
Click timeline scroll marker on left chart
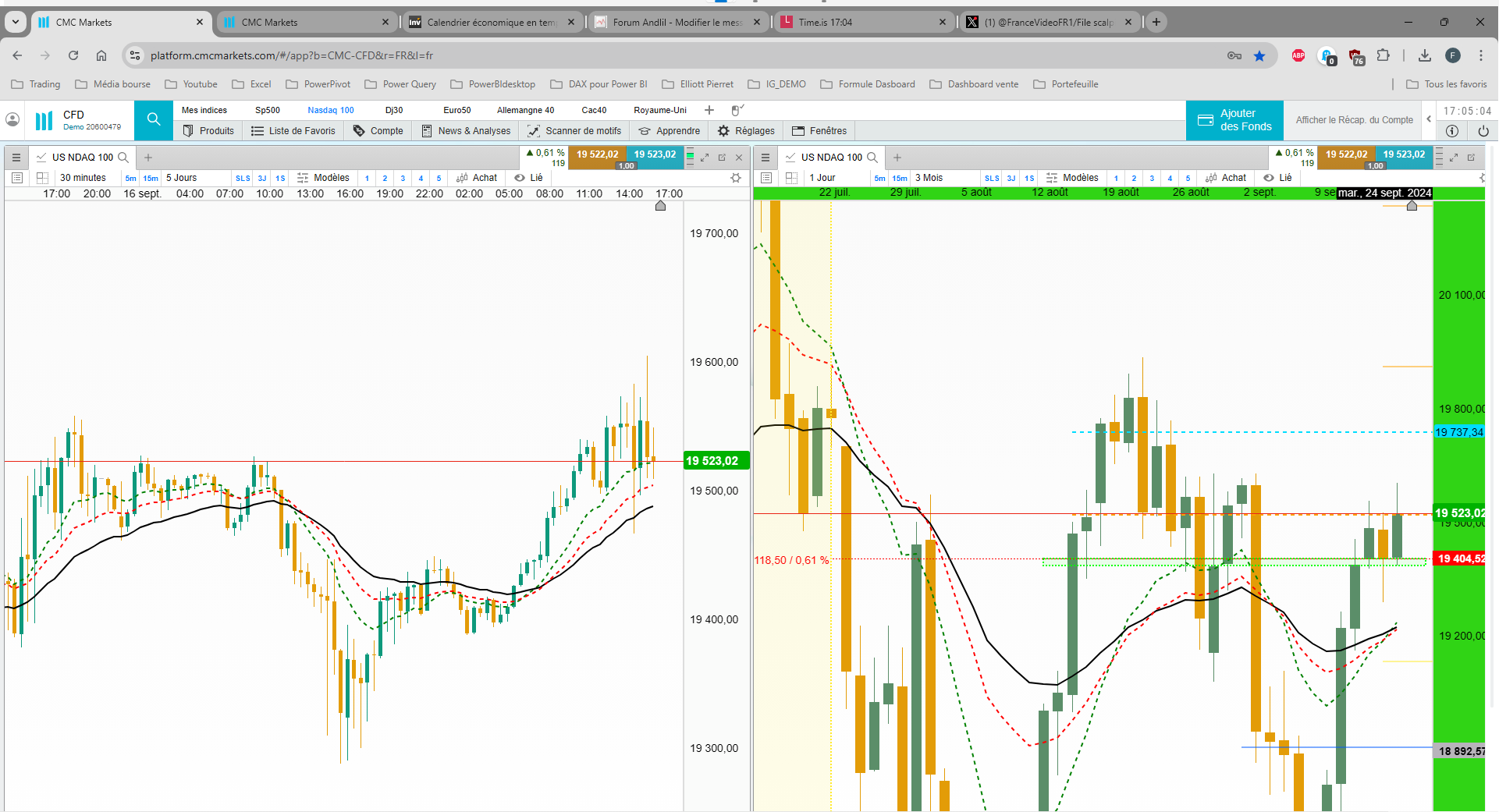tap(660, 206)
